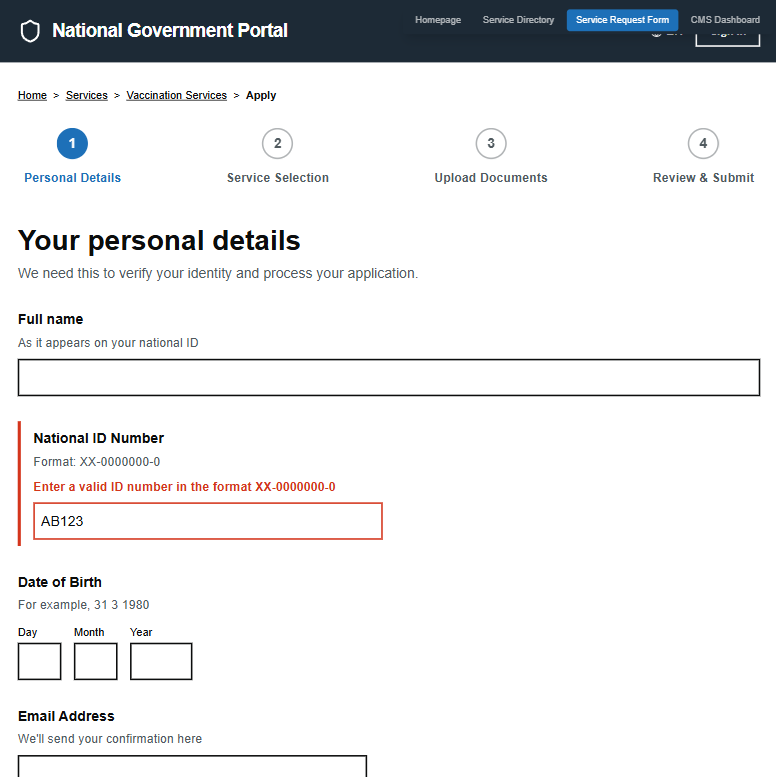Click the National Government Portal title

coord(169,31)
